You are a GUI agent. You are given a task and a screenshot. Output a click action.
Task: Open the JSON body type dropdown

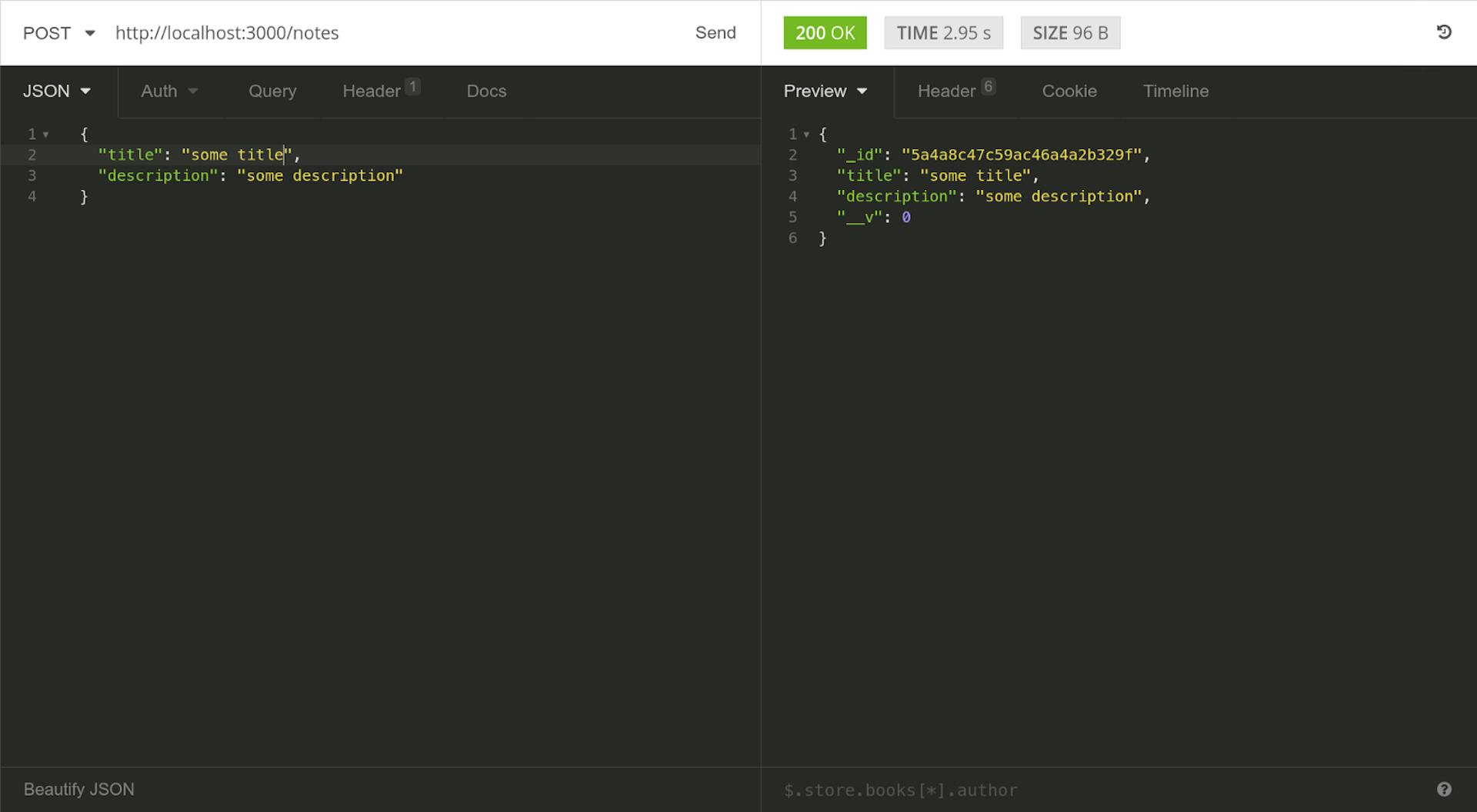point(56,91)
